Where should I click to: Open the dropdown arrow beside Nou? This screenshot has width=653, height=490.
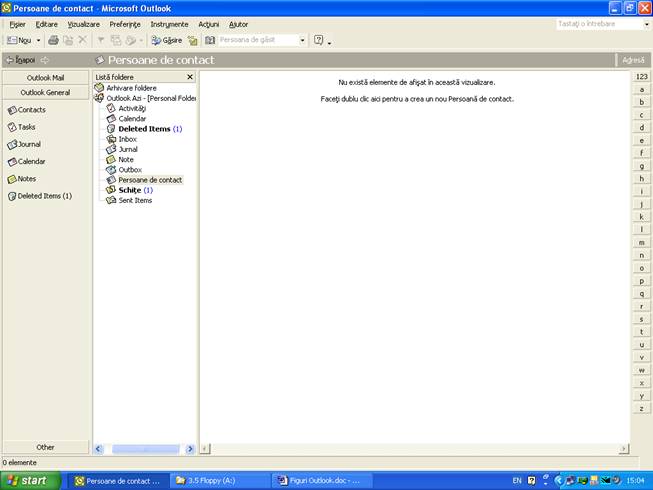[x=38, y=40]
